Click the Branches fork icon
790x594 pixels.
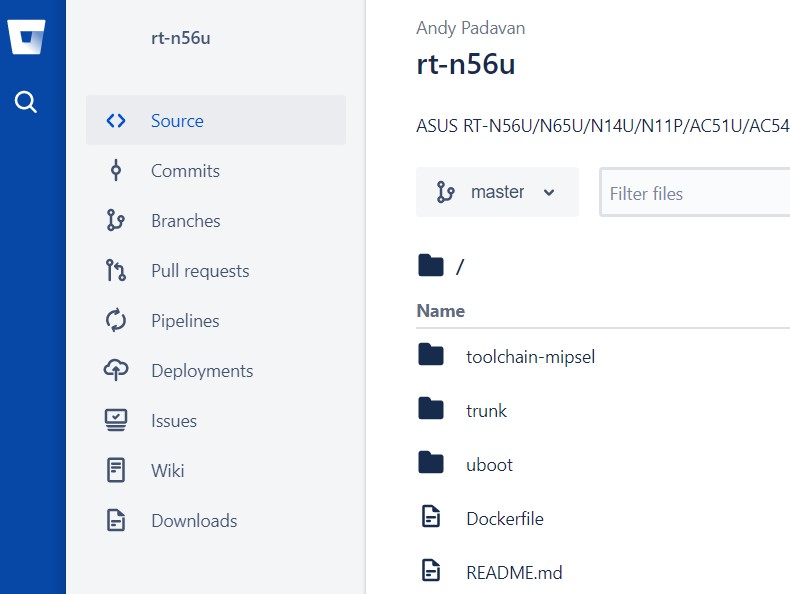[x=116, y=220]
